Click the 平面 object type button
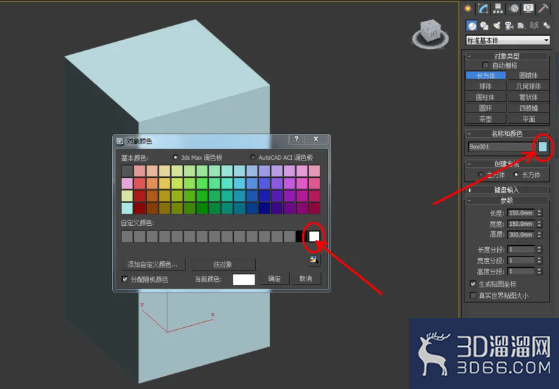The image size is (559, 389). (x=528, y=119)
